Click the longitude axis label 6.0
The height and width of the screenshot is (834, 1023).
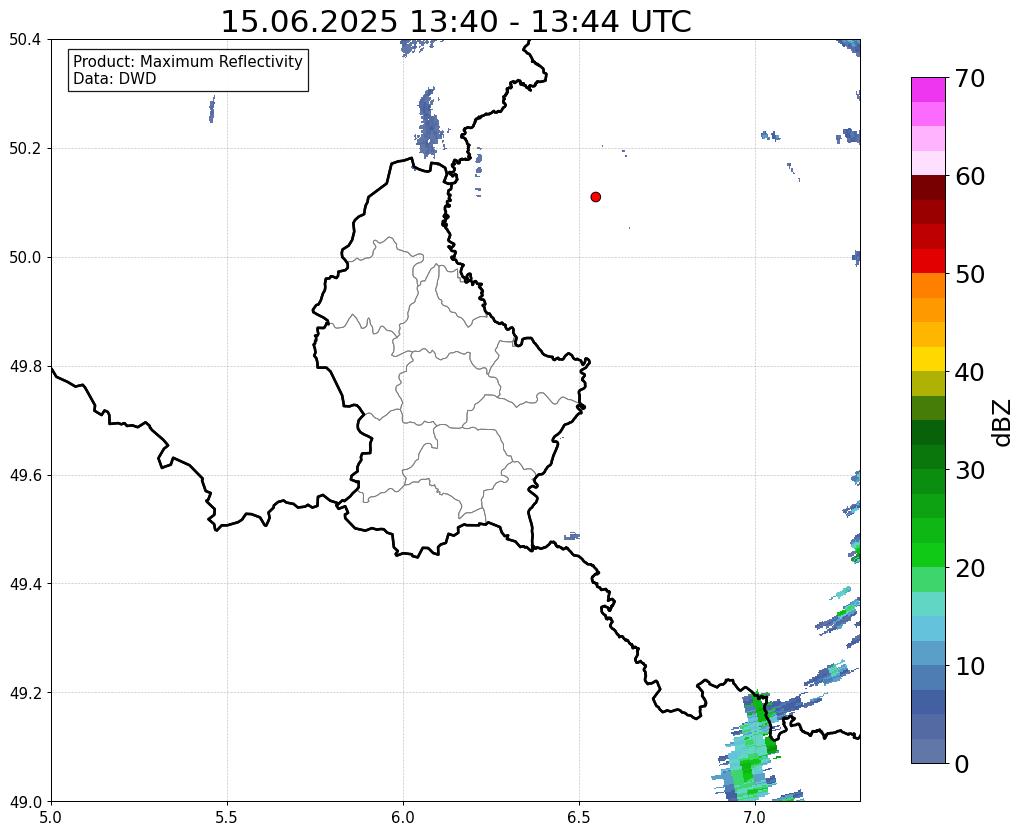point(403,817)
